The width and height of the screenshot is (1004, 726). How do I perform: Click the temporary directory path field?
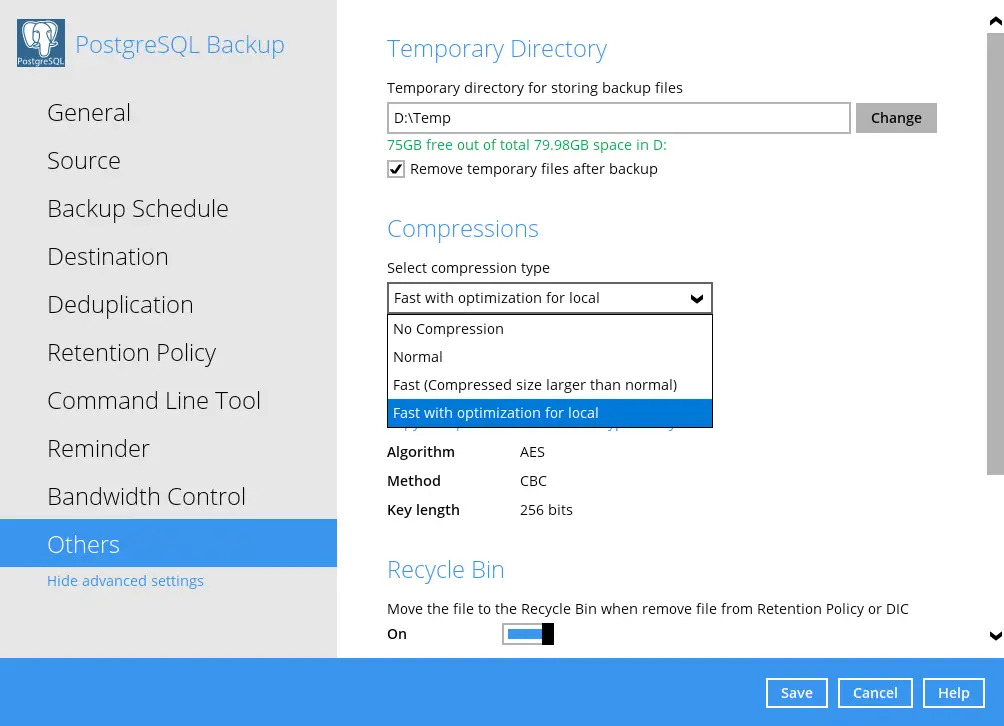tap(618, 118)
